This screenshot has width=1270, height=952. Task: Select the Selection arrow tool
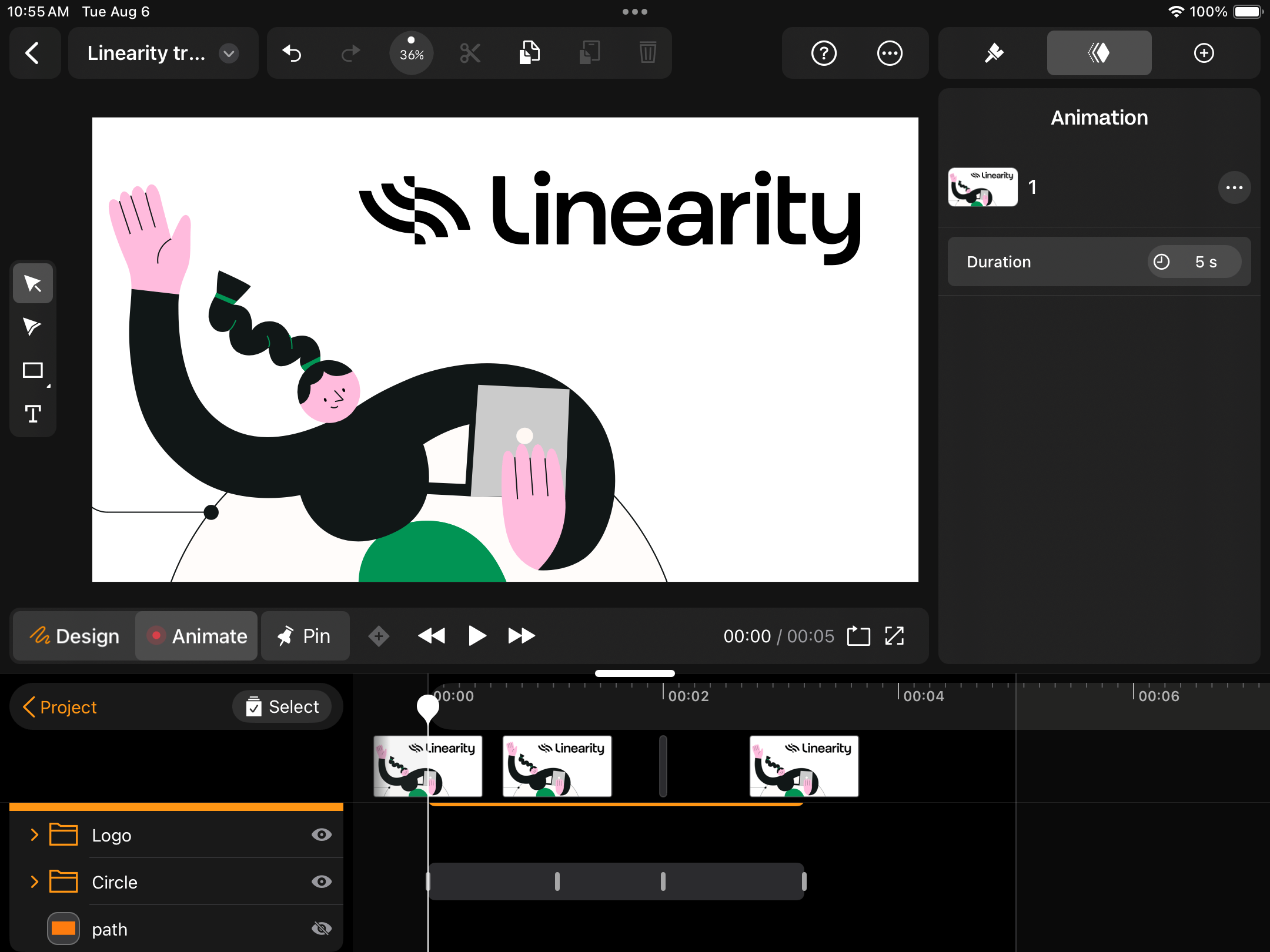click(x=33, y=283)
